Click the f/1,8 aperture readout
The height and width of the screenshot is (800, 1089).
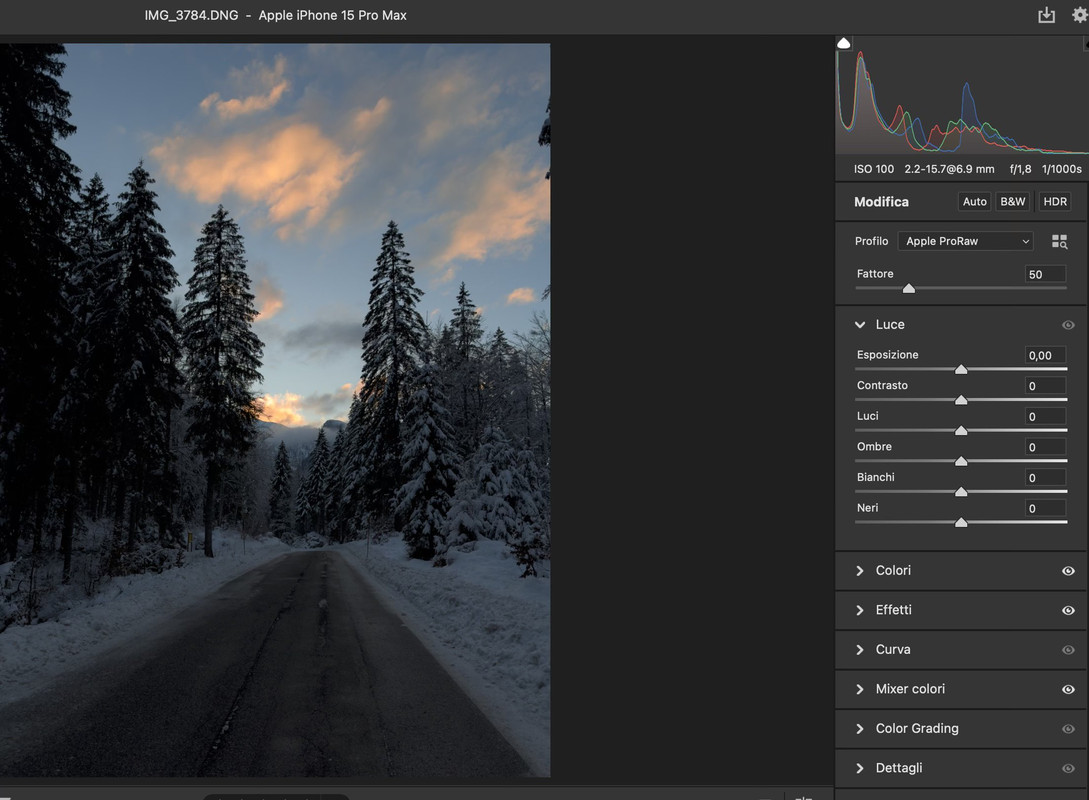(1020, 169)
